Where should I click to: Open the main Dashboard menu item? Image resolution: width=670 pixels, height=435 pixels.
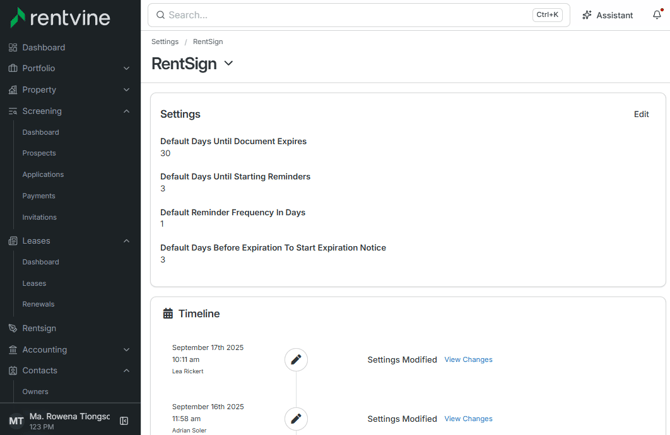click(44, 47)
